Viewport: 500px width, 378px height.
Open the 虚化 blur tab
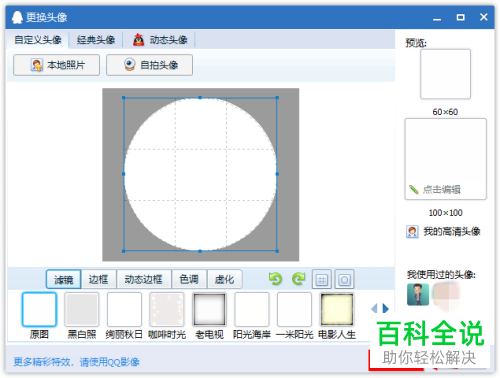click(224, 279)
